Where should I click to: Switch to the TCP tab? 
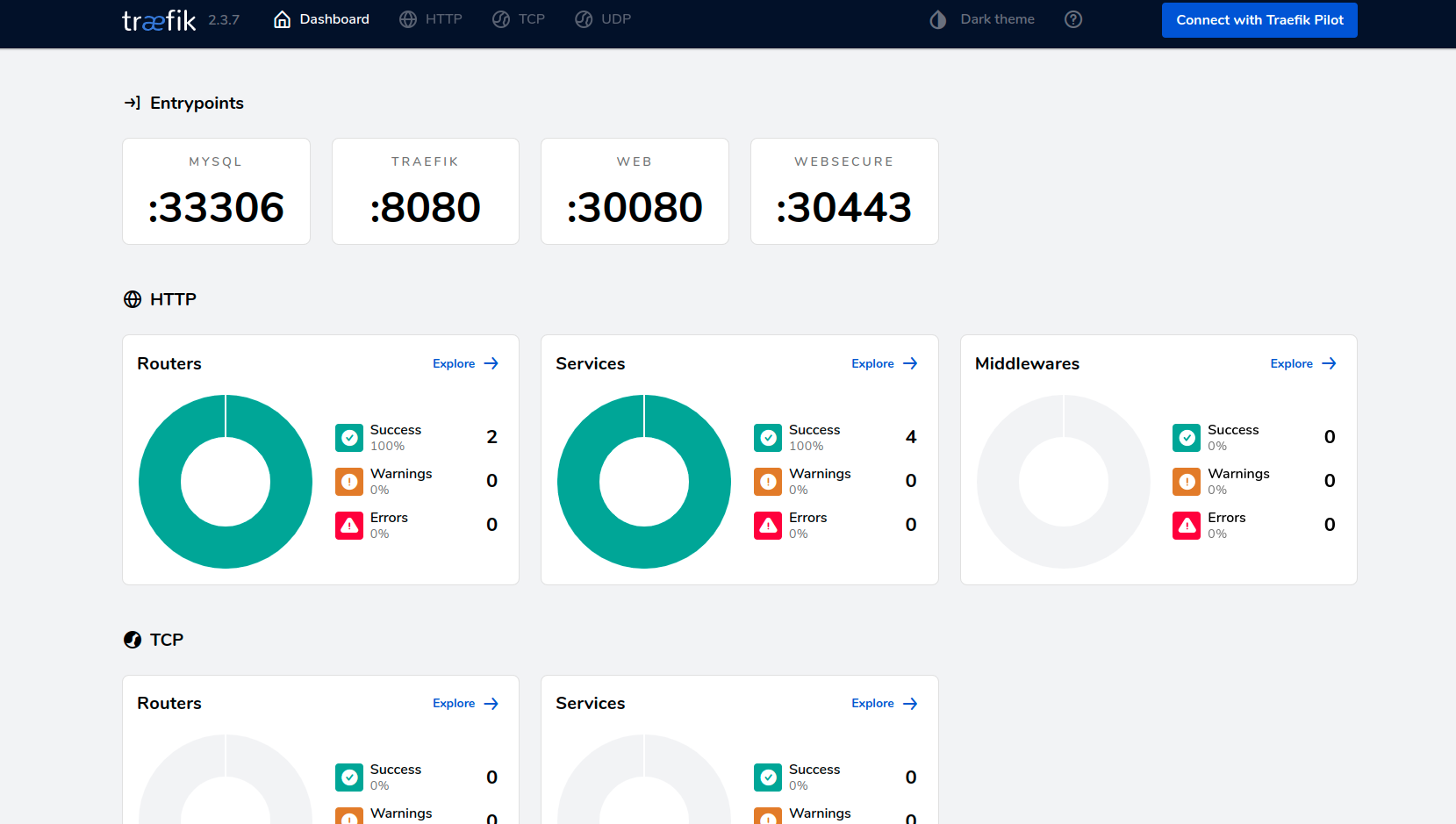[519, 19]
